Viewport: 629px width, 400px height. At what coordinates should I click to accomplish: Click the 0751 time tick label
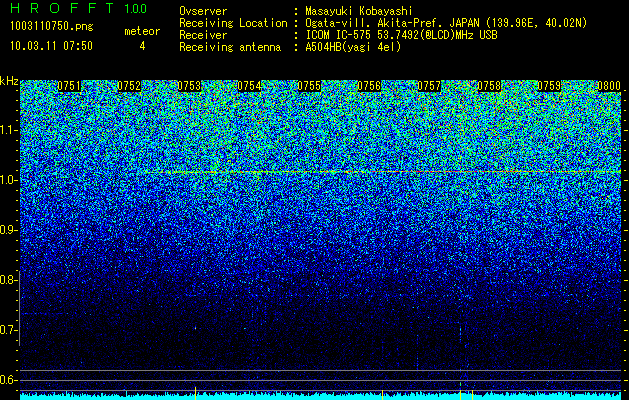pyautogui.click(x=69, y=86)
